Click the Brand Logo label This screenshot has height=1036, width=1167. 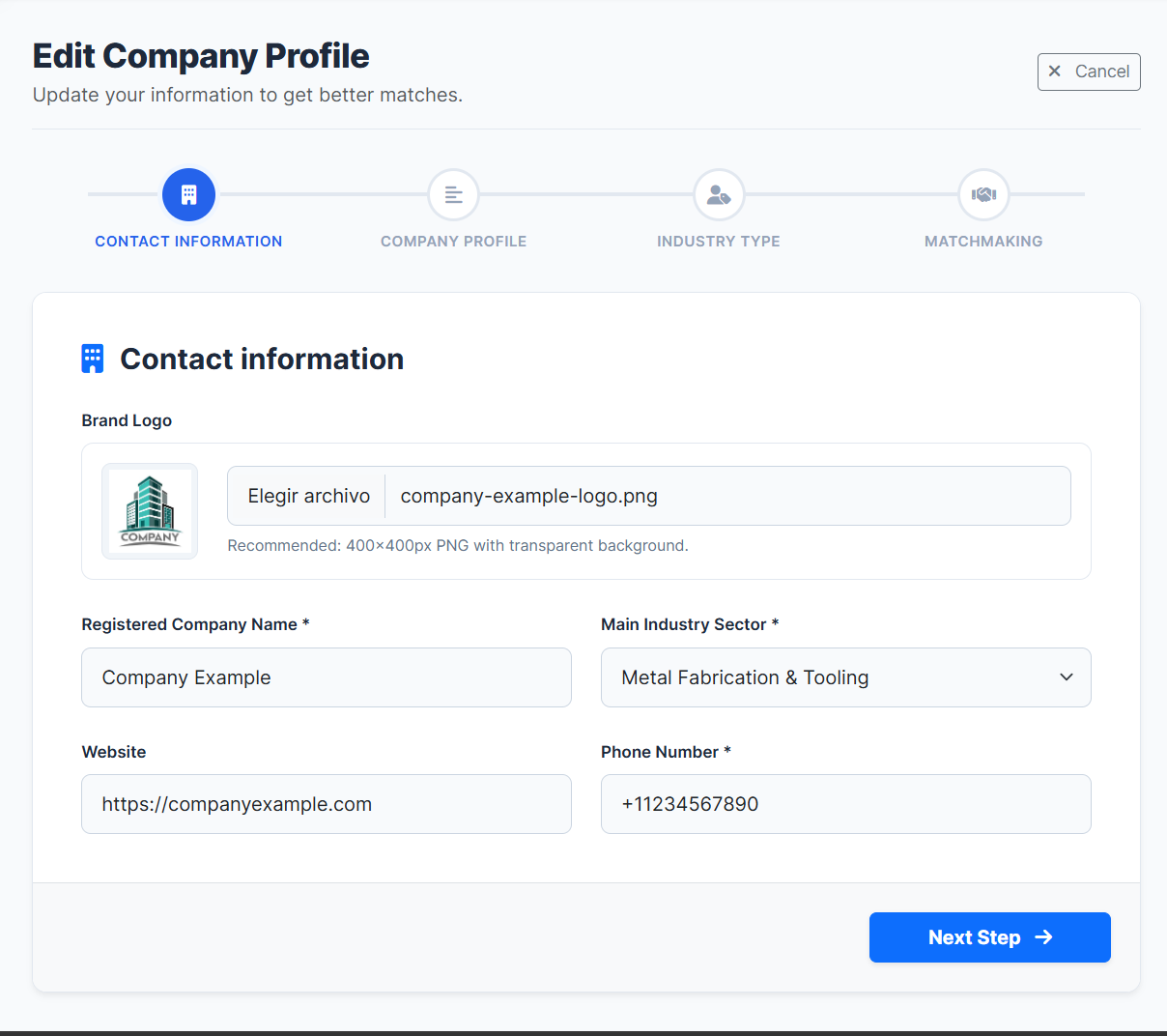127,420
